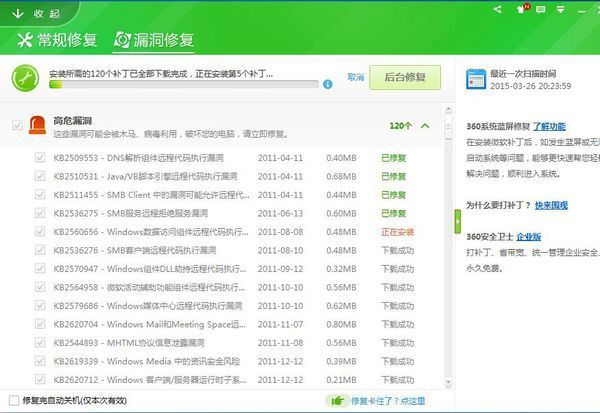Open the 了解功能 link
Screen dimensions: 600x413
[x=549, y=126]
